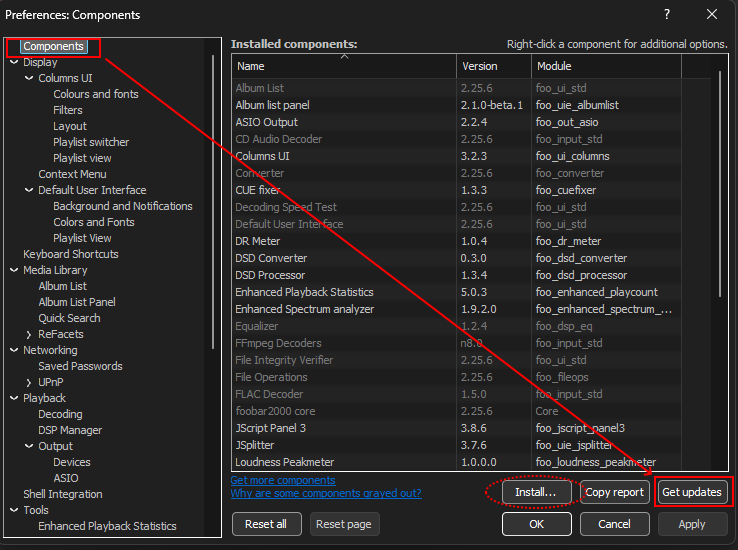Viewport: 738px width, 550px height.
Task: Open the Keyboard Shortcuts page
Action: [x=70, y=254]
